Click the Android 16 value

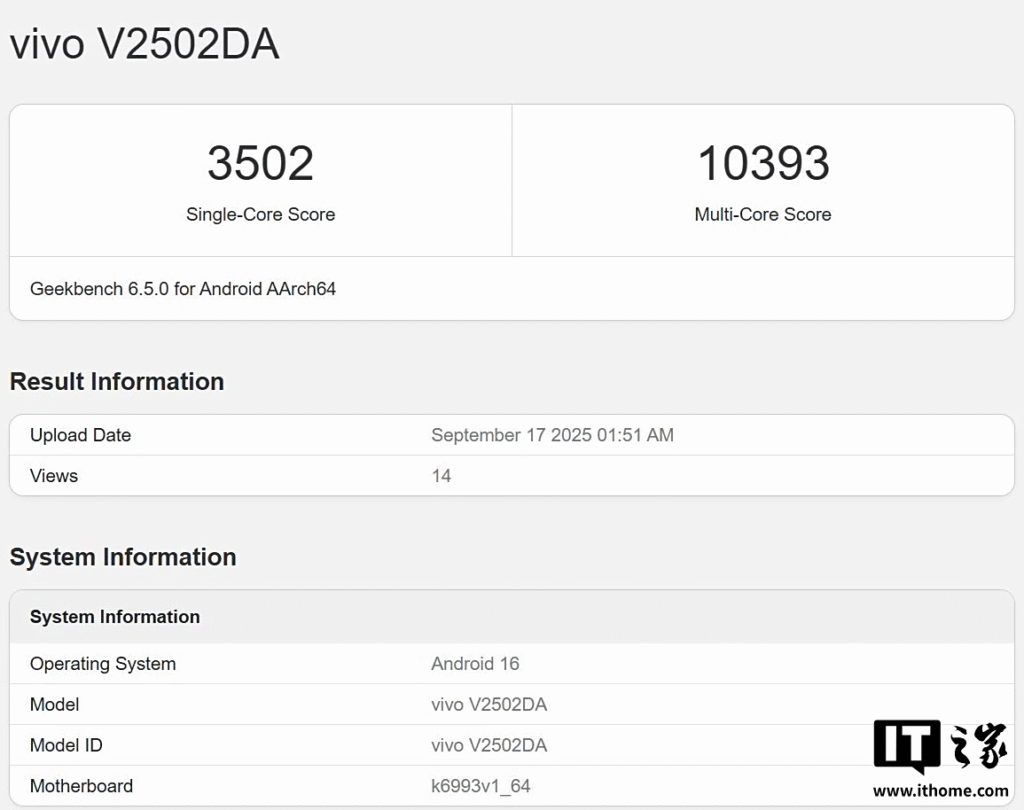(475, 664)
